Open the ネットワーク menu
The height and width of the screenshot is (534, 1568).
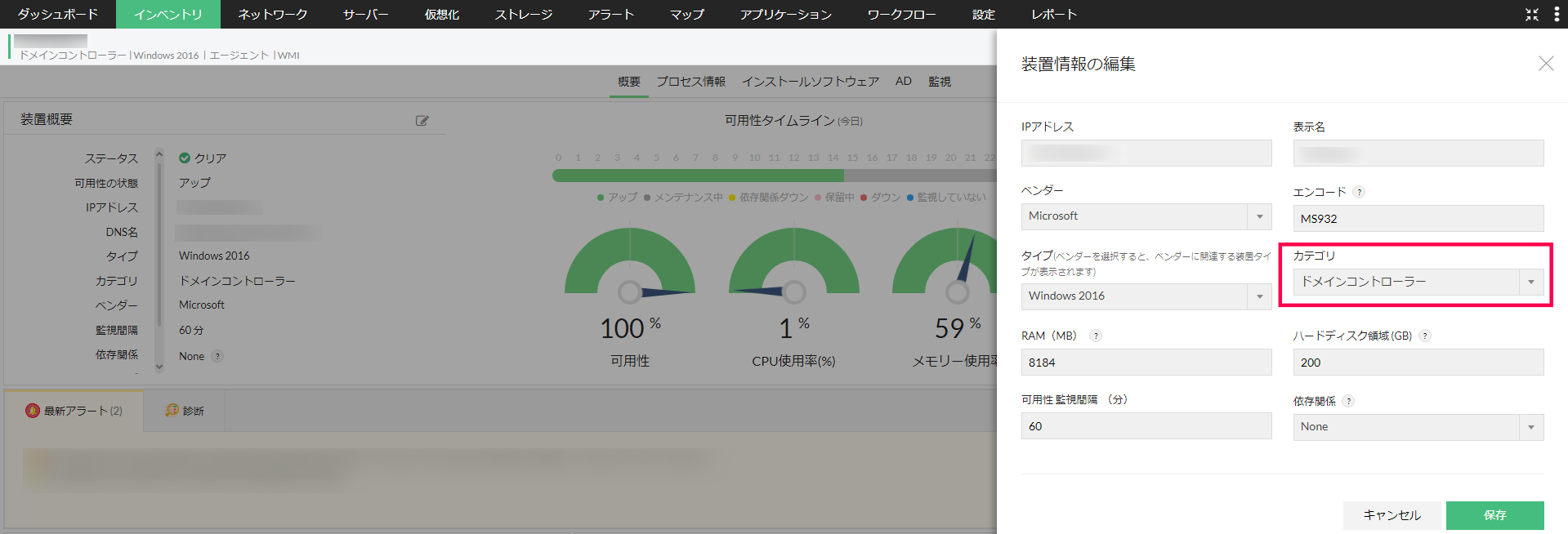[273, 14]
